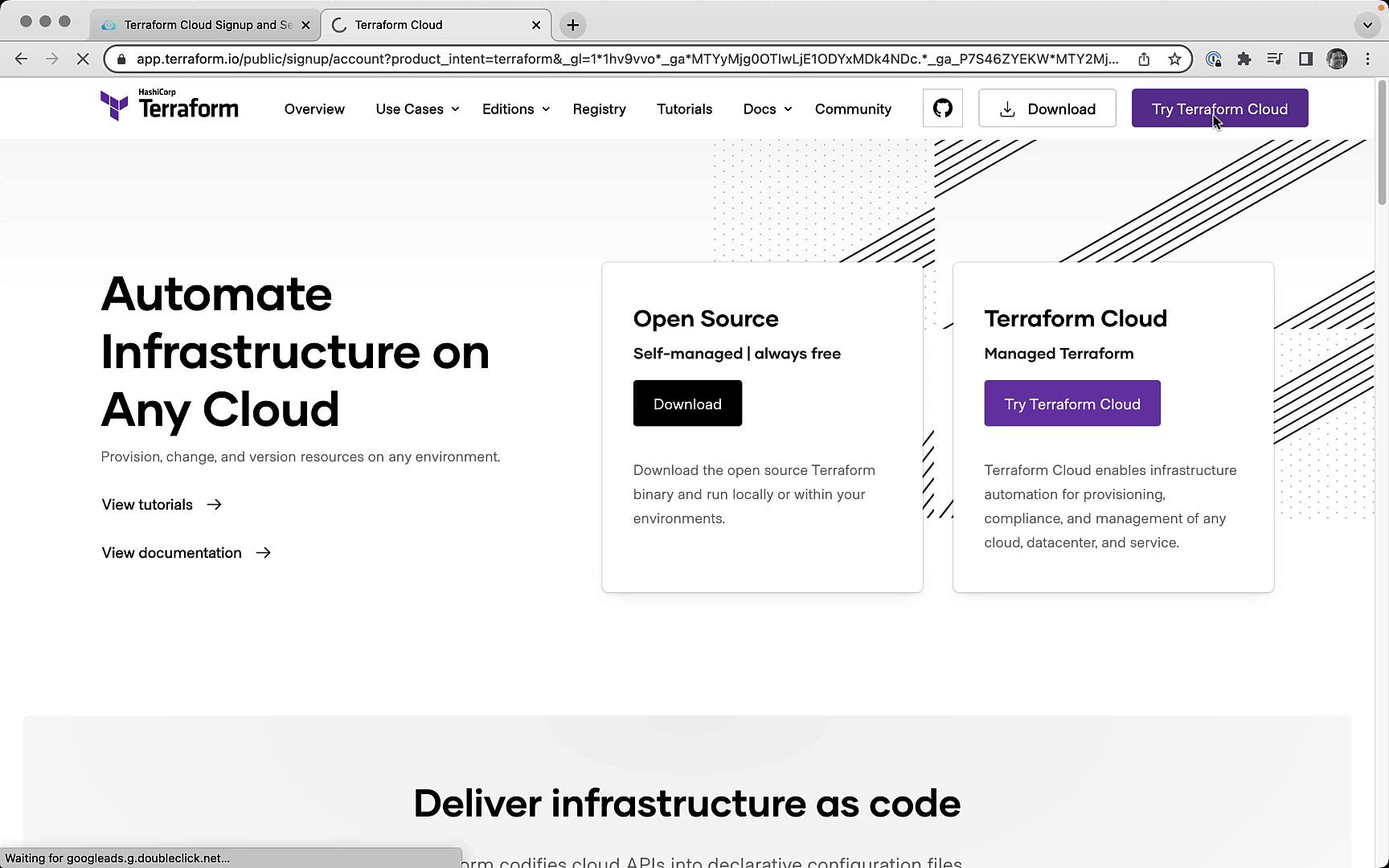The height and width of the screenshot is (868, 1389).
Task: Click the Open Source card heading
Action: 706,318
